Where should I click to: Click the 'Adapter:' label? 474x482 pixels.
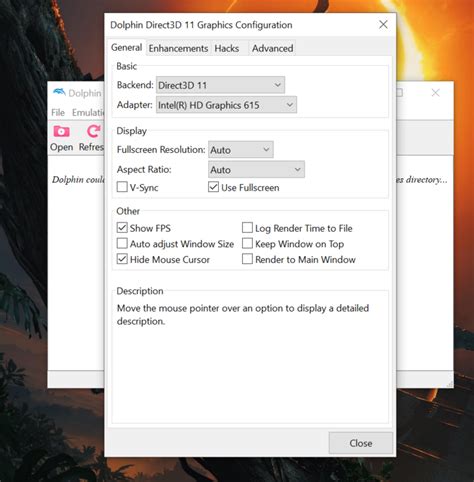point(135,105)
